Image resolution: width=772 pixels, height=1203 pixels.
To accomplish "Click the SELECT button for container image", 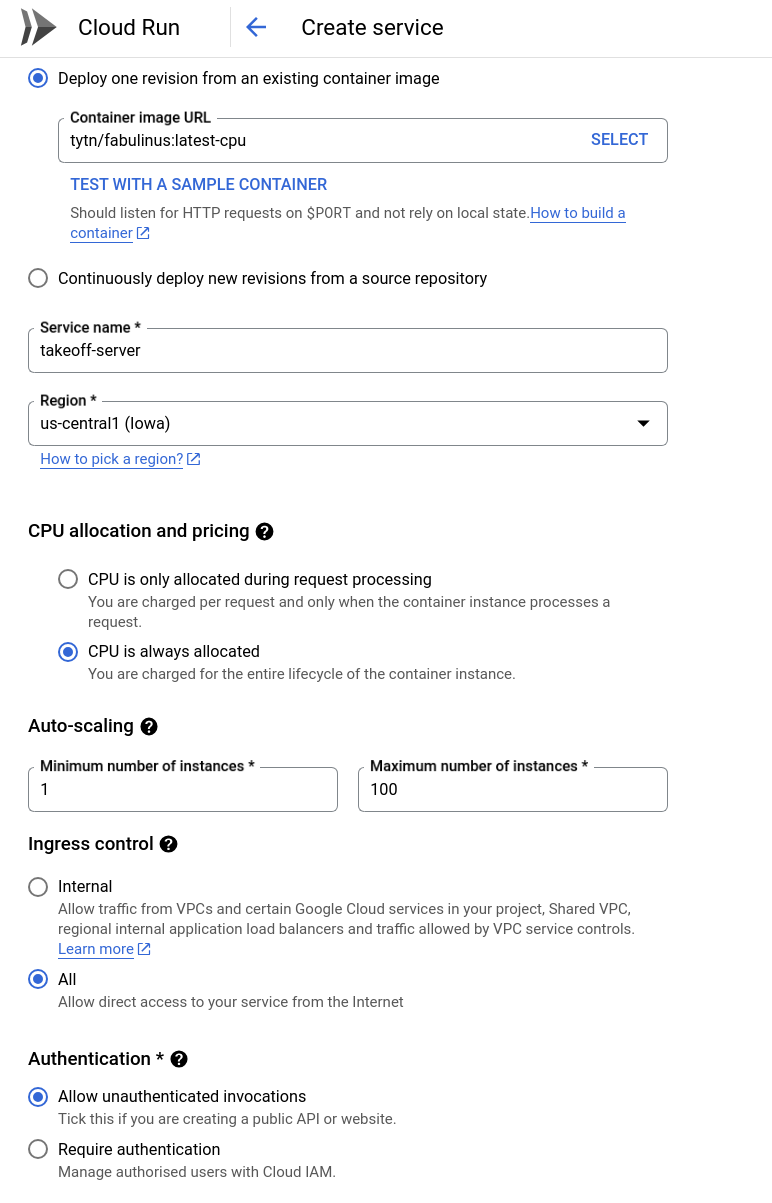I will pos(619,140).
